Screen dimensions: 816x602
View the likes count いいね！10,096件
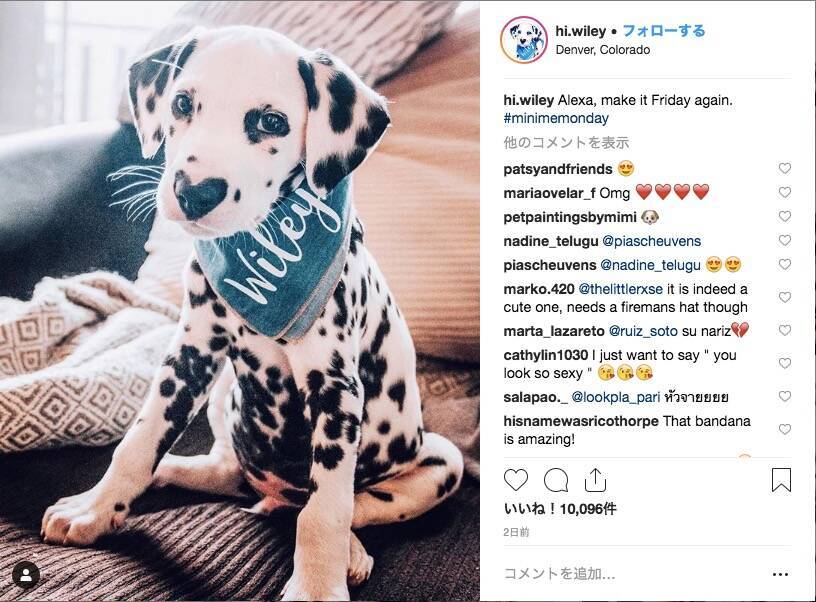tap(560, 509)
